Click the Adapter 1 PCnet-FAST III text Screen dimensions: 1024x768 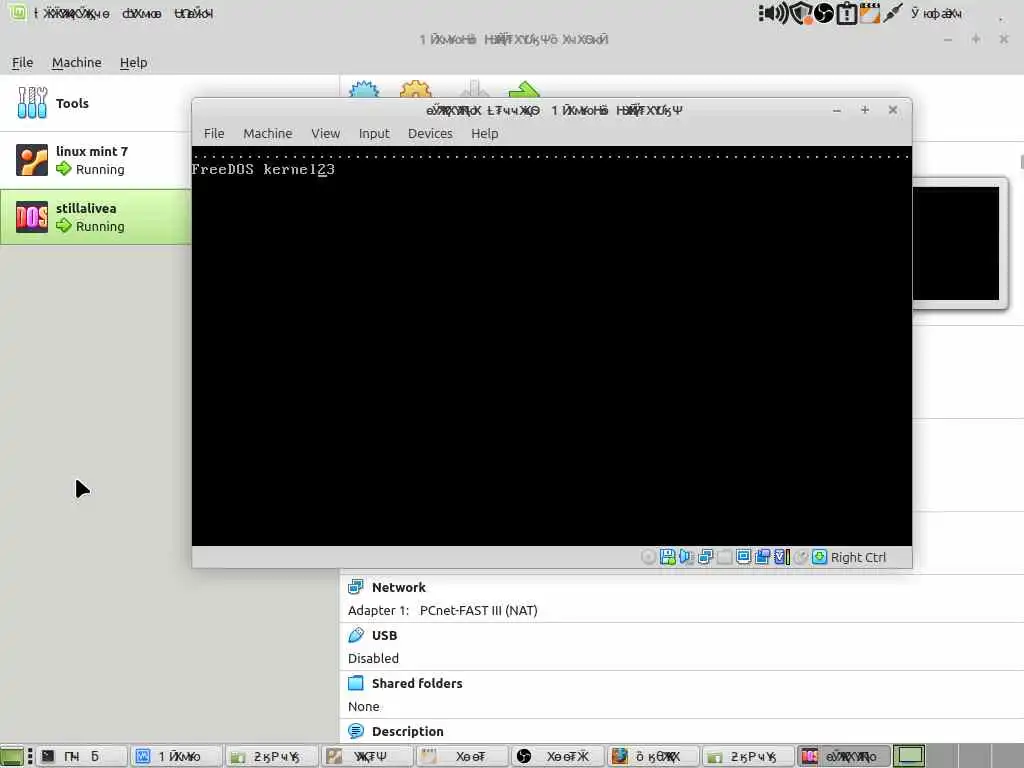[x=443, y=611]
